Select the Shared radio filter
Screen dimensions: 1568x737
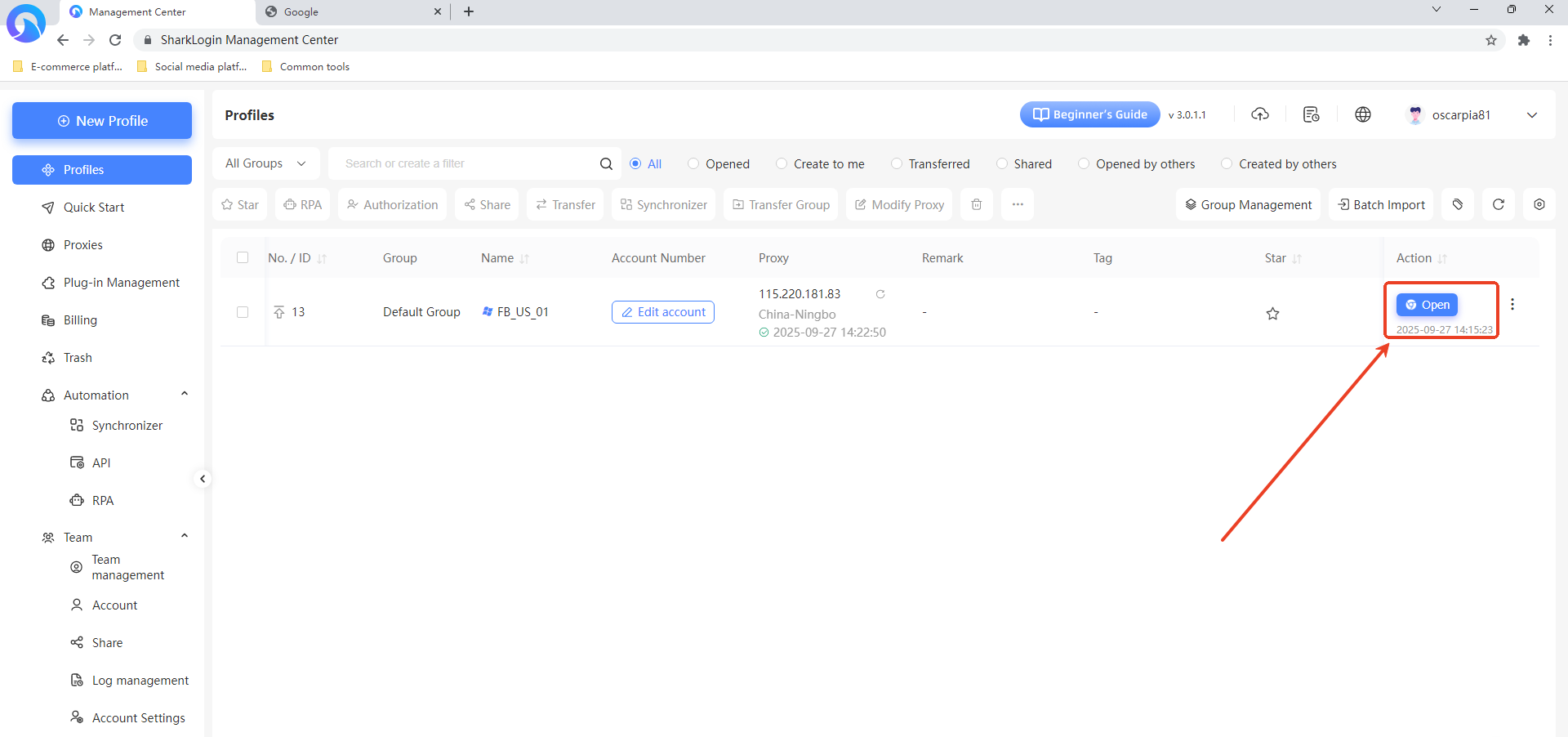(1002, 163)
